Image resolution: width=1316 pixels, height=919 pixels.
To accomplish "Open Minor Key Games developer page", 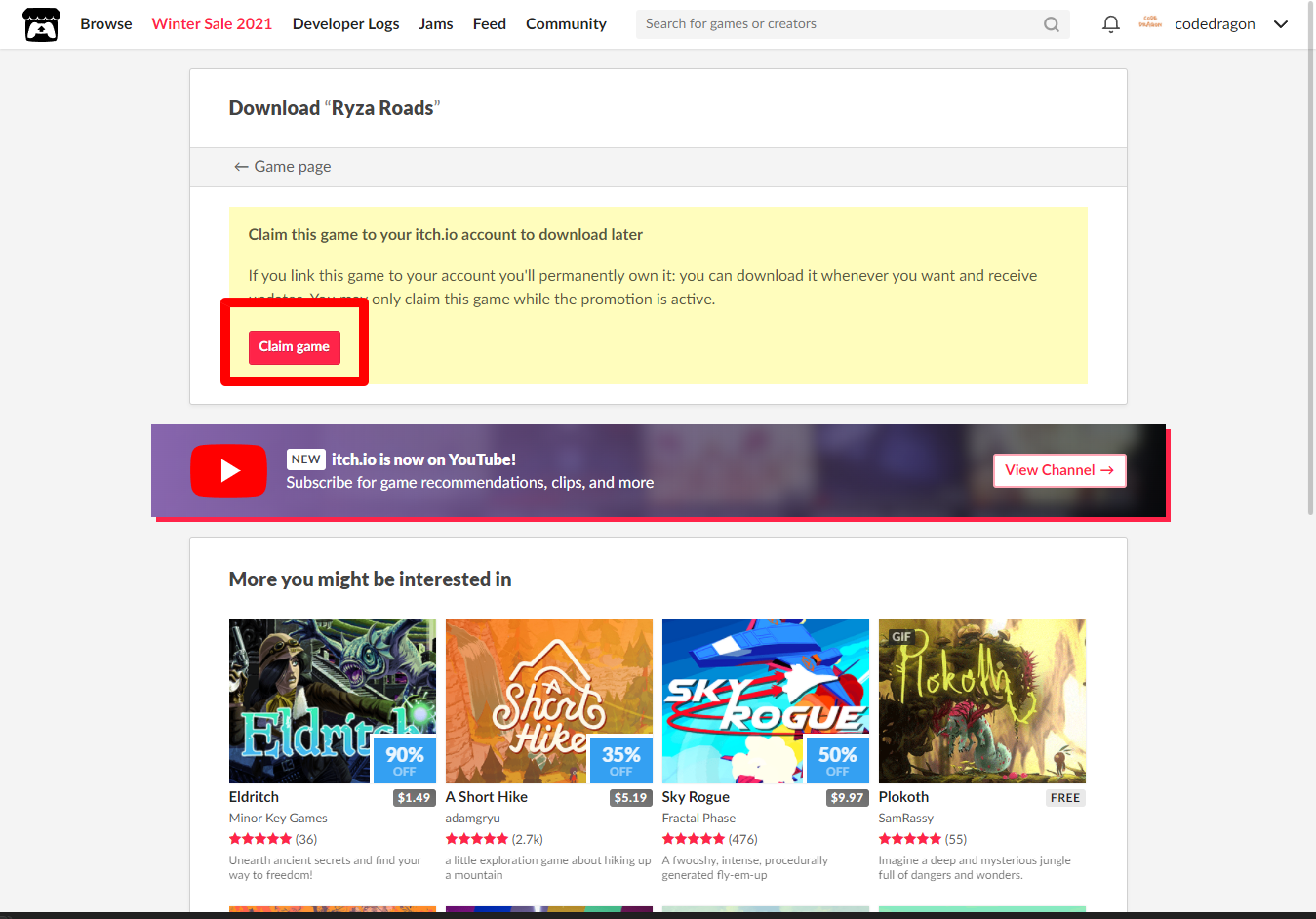I will [278, 819].
